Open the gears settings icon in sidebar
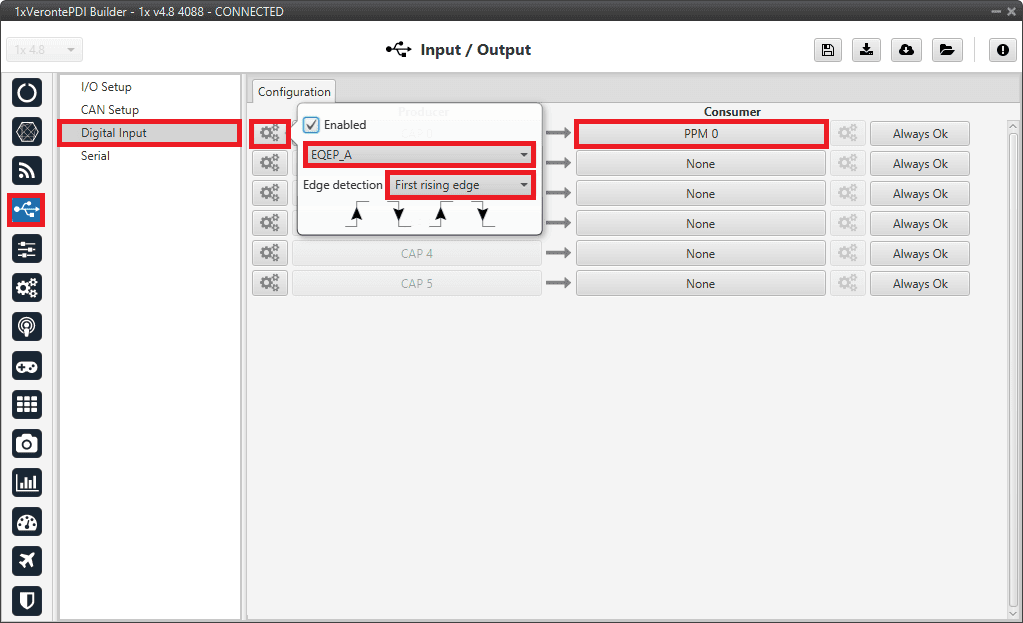Screen dimensions: 1023x623 click(27, 287)
